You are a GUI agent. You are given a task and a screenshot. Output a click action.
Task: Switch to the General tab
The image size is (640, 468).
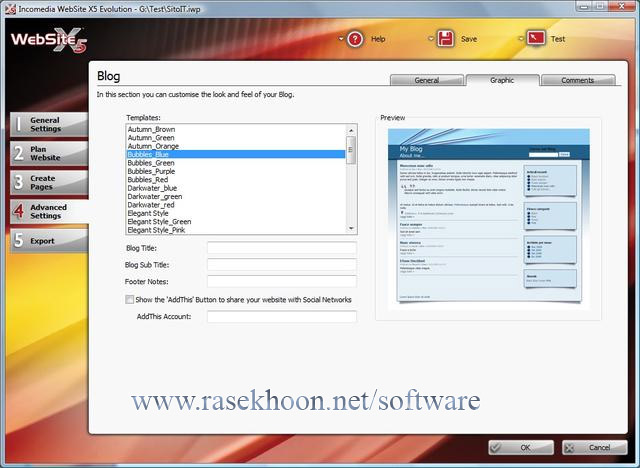[427, 80]
